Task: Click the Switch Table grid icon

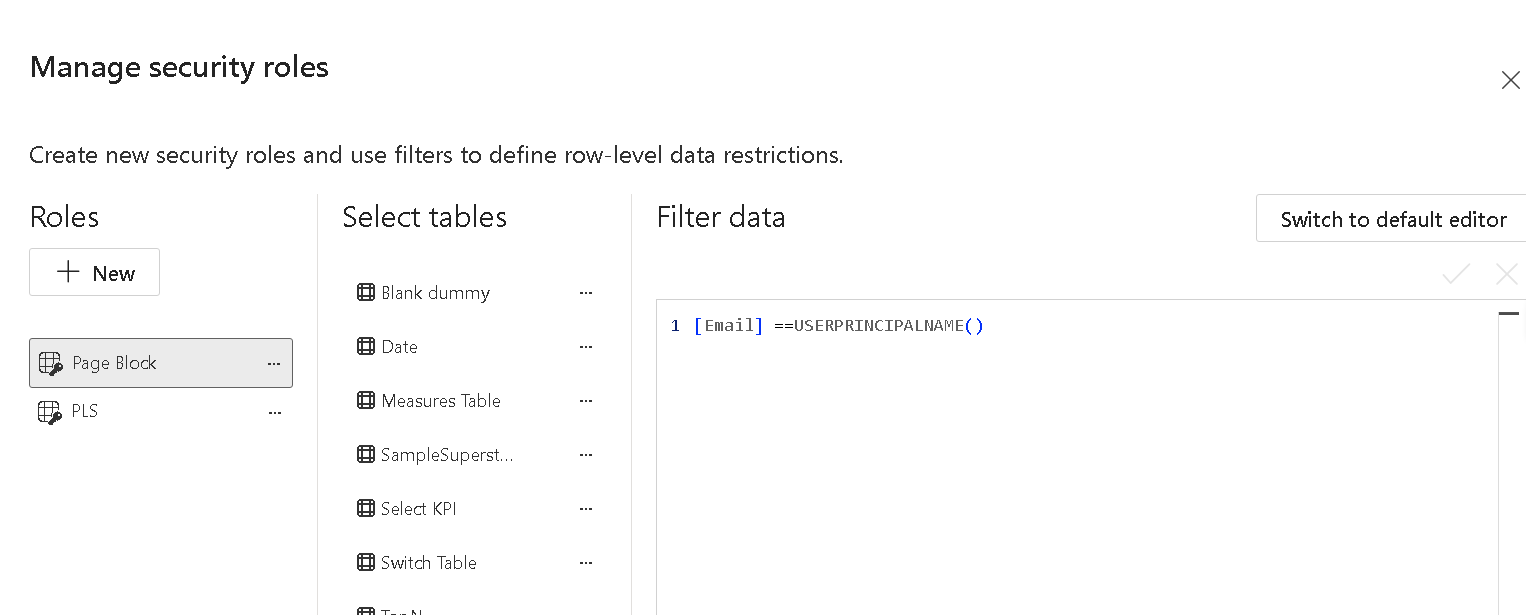Action: (366, 563)
